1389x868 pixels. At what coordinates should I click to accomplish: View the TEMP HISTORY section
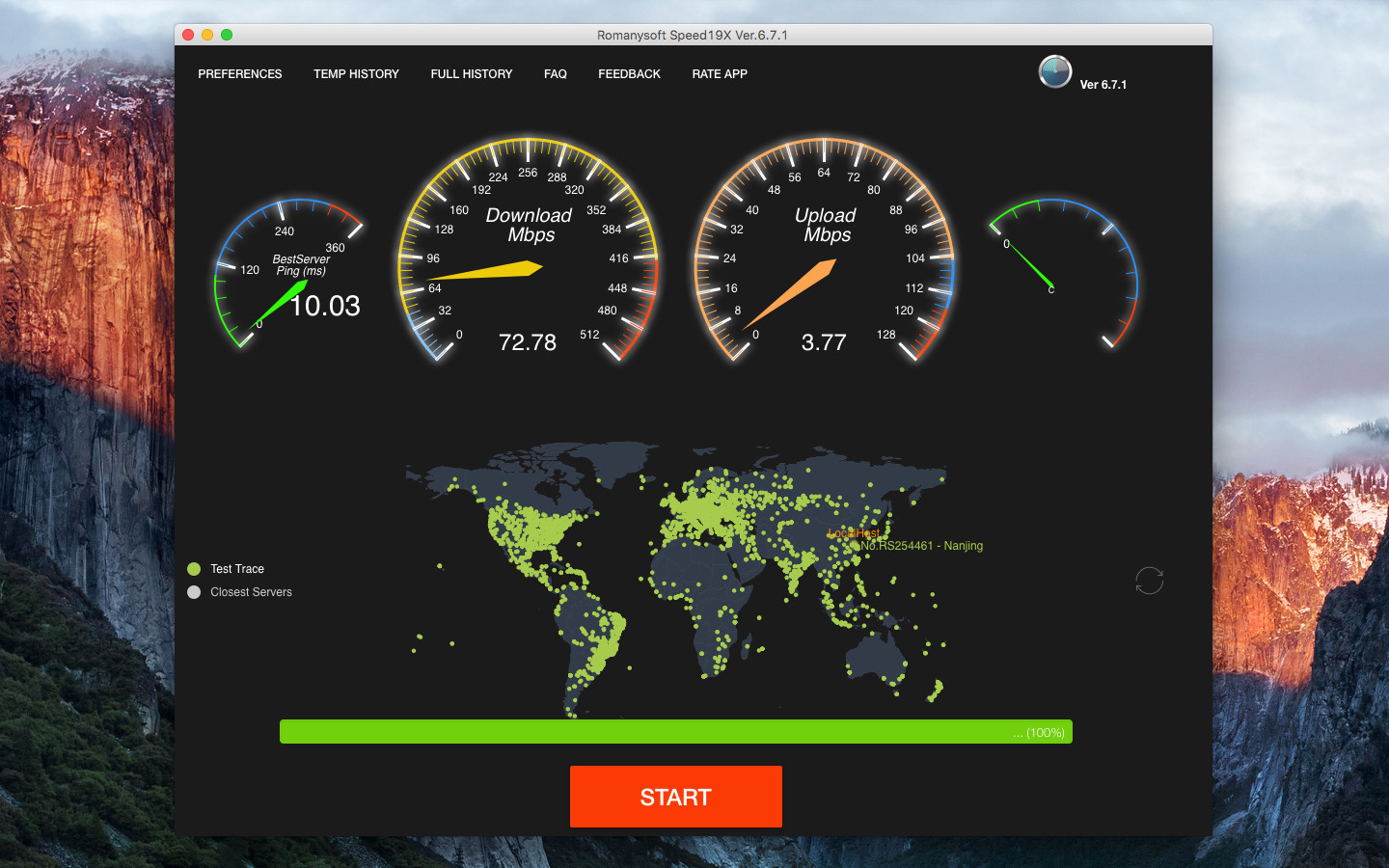356,73
